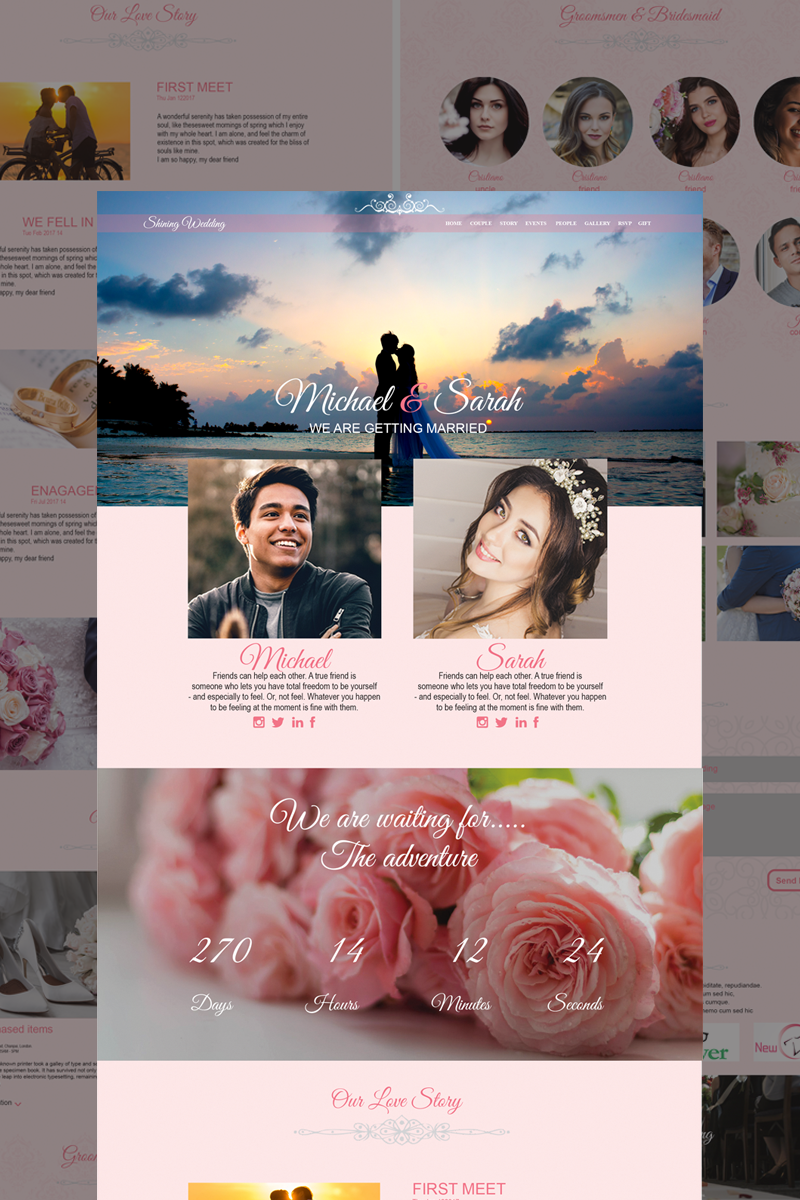Viewport: 800px width, 1200px height.
Task: Open Sarah's Twitter icon
Action: (x=501, y=722)
